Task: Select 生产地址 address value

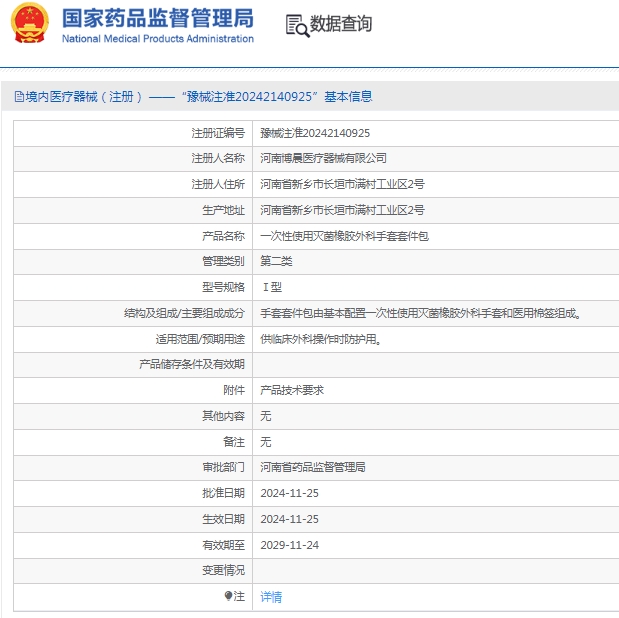Action: (x=342, y=210)
